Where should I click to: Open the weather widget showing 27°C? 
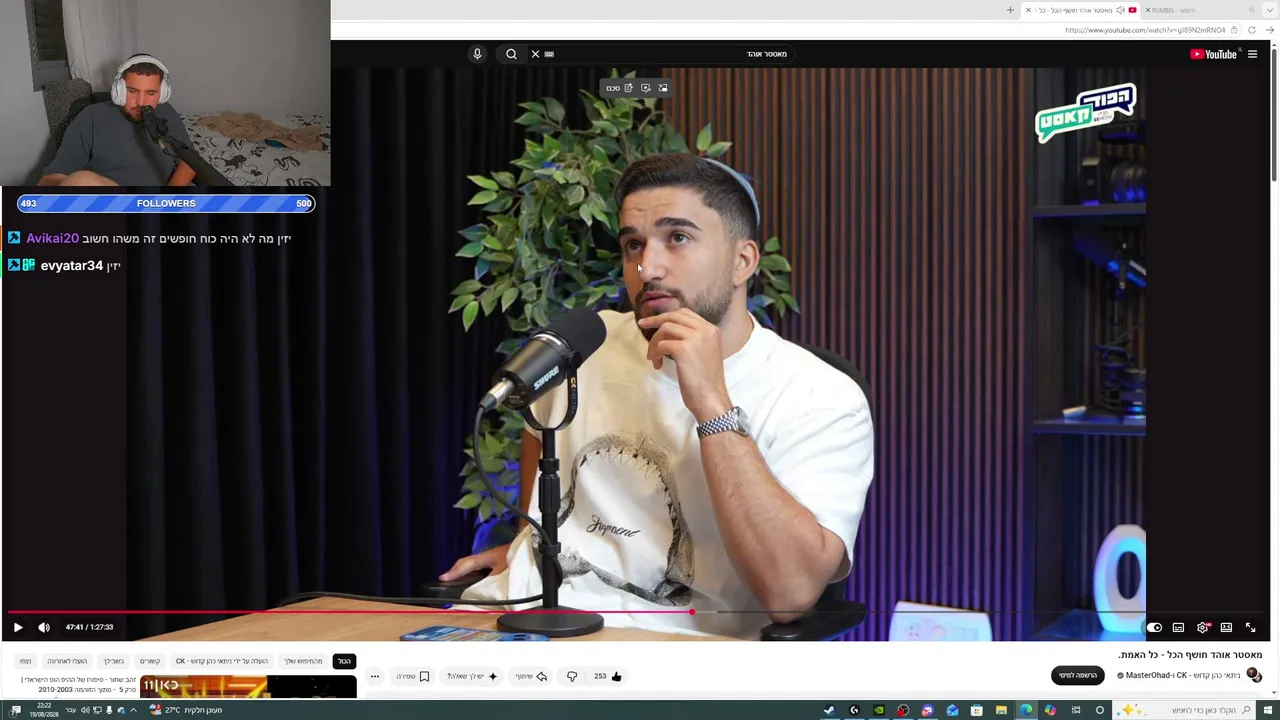[186, 710]
